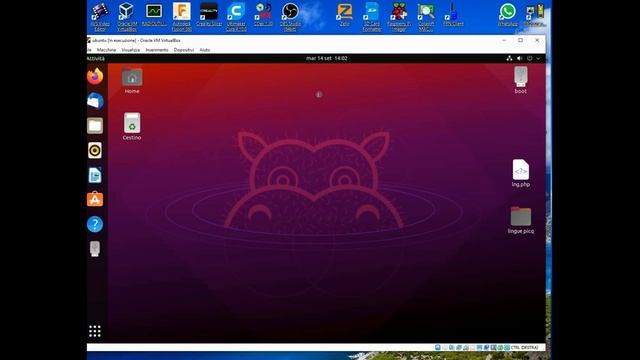
Task: Close the VirtualBox window
Action: tap(537, 40)
